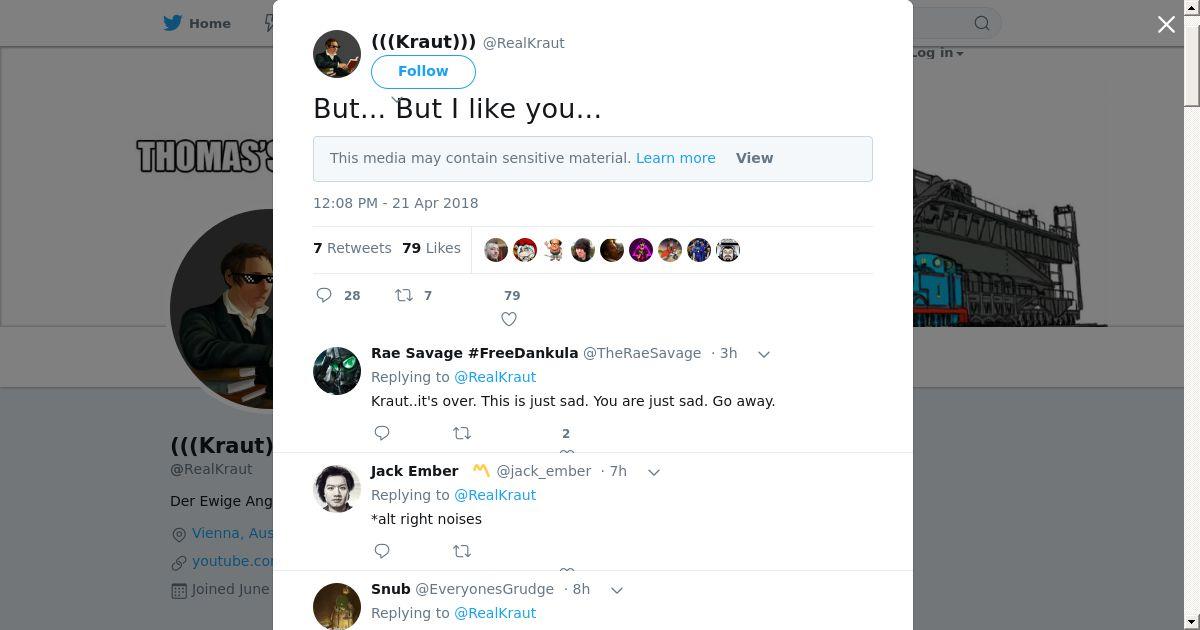The height and width of the screenshot is (630, 1200).
Task: Like Kraut's tweet with the heart icon
Action: [509, 319]
